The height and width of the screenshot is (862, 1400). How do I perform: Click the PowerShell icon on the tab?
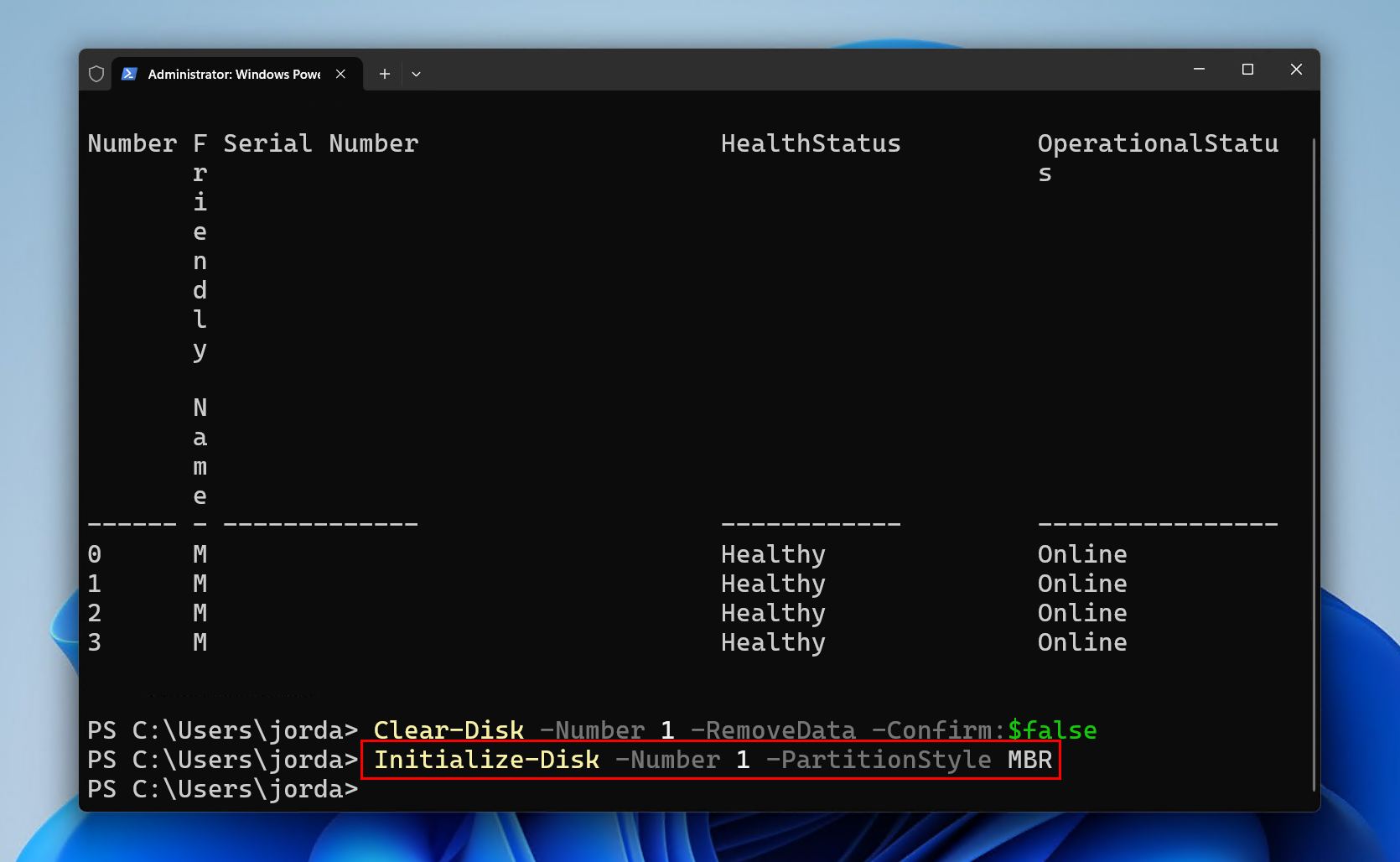click(x=128, y=74)
